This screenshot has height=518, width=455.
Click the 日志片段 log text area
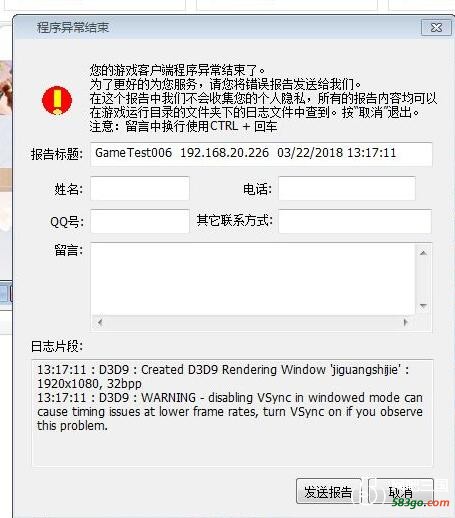(232, 412)
